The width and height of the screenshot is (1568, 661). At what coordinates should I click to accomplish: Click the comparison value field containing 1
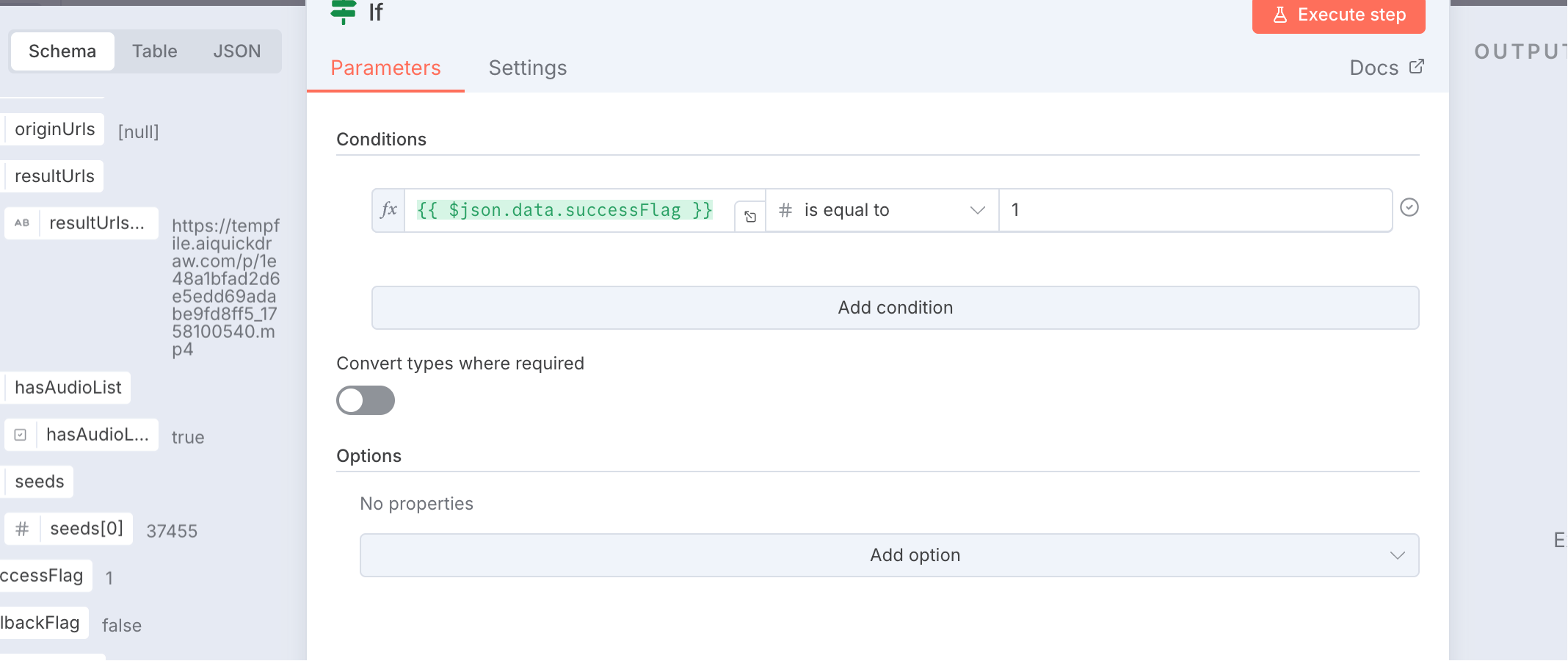point(1195,210)
